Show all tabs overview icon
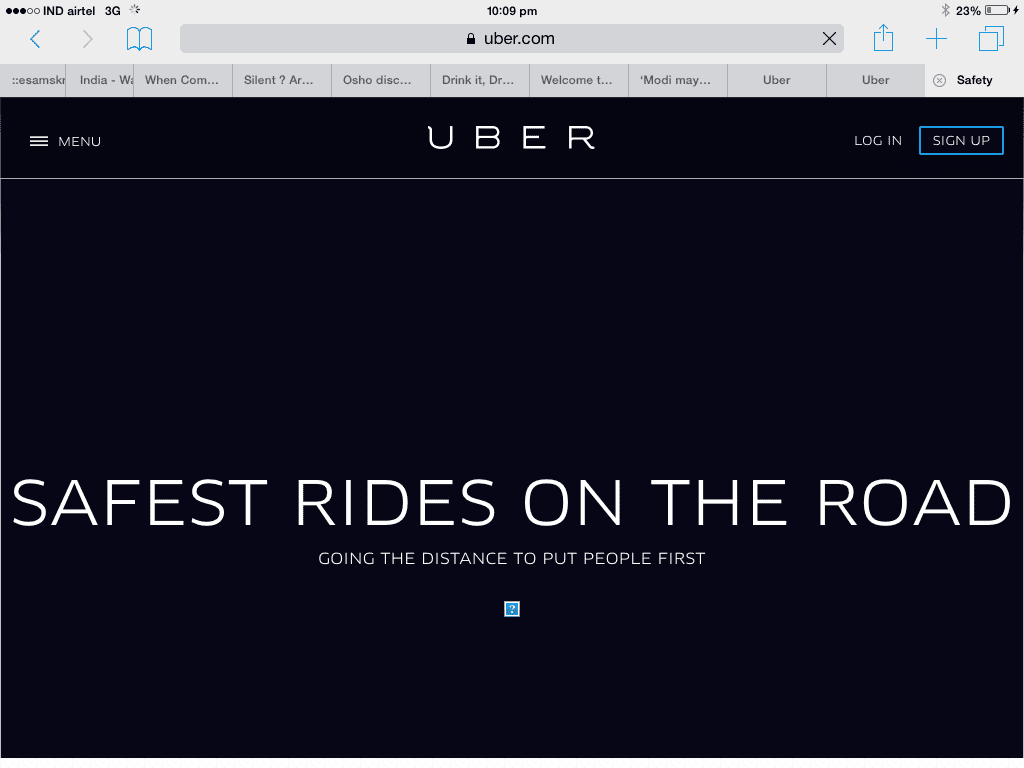Screen dimensions: 1024x768 coord(991,39)
